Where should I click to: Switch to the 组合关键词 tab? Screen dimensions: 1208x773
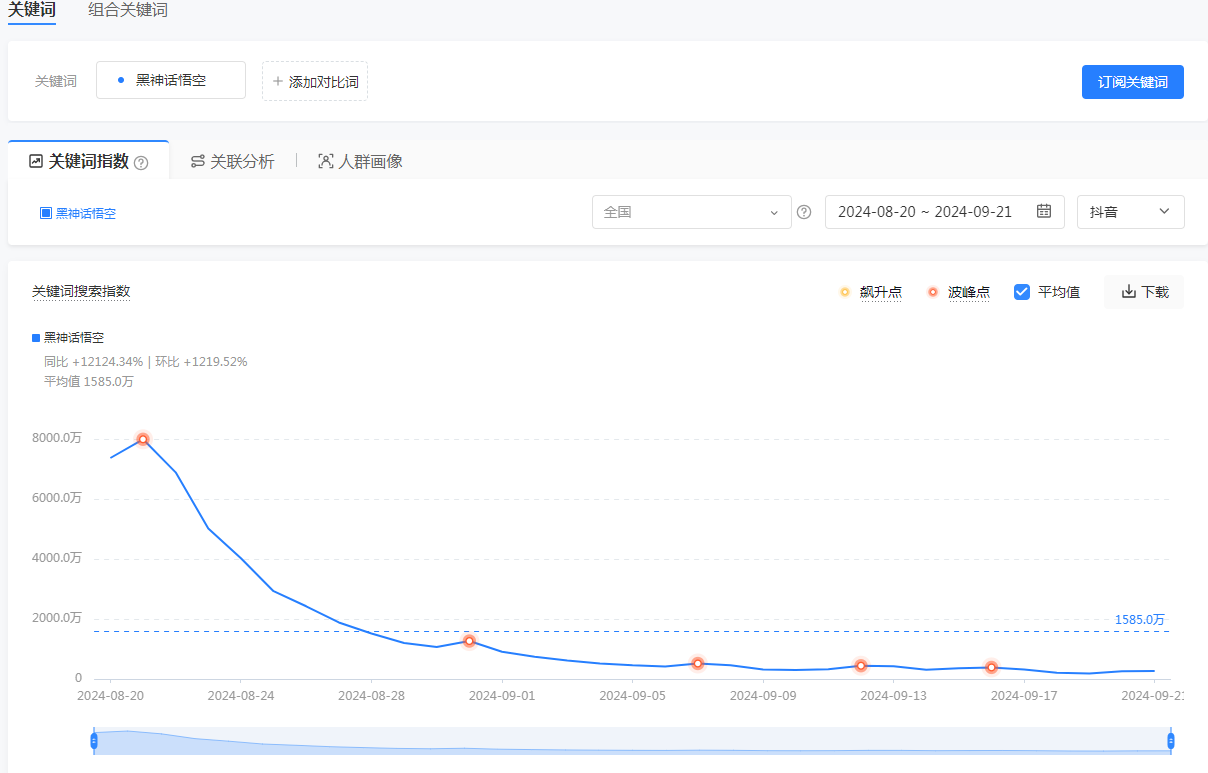coord(128,11)
